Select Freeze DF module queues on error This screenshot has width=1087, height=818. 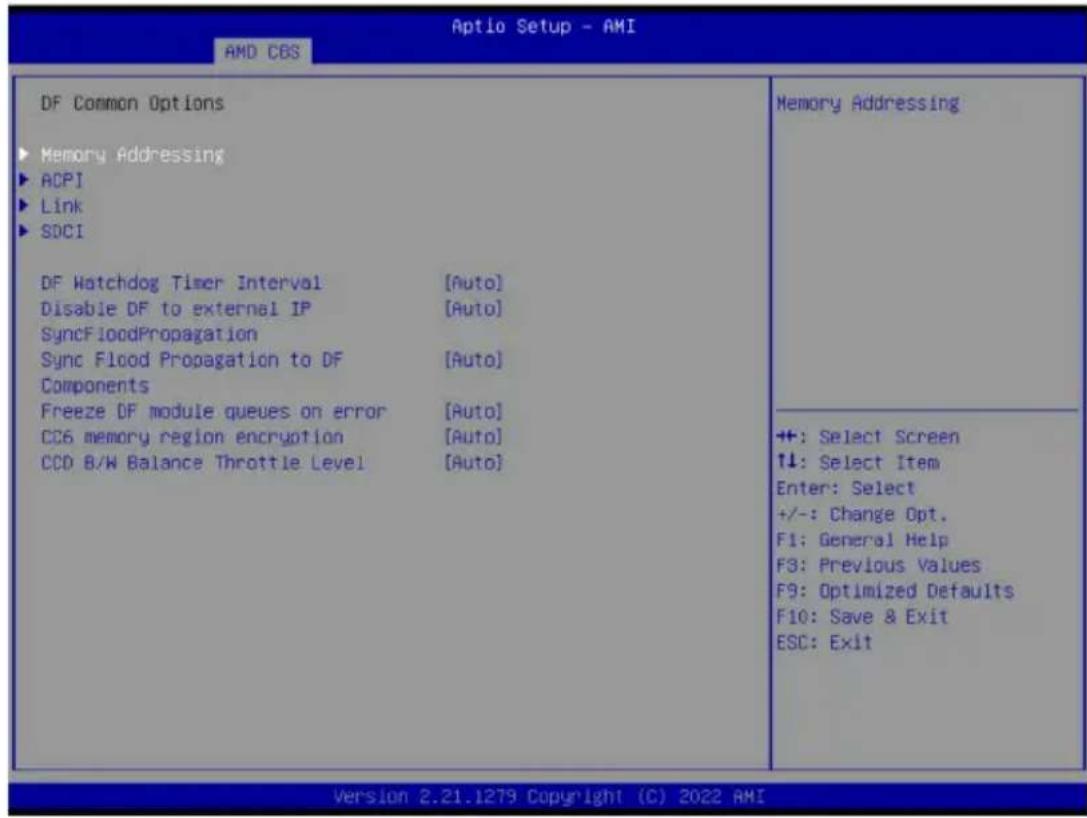point(213,411)
